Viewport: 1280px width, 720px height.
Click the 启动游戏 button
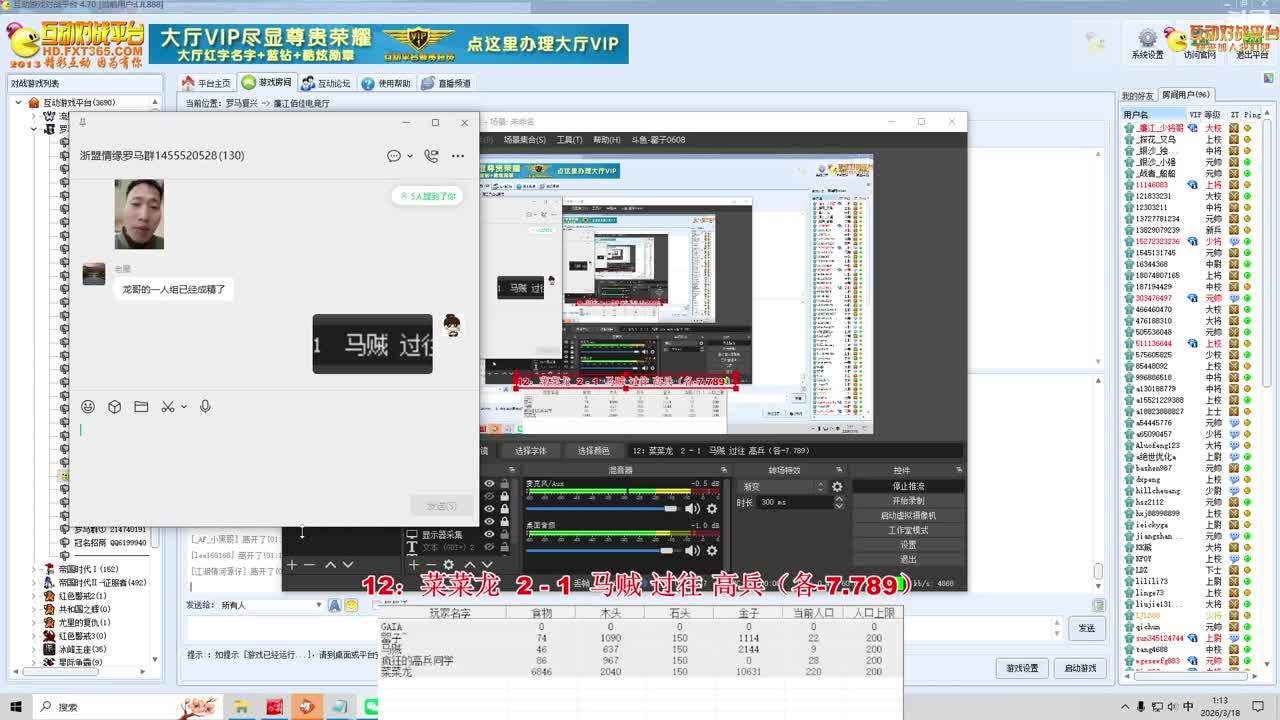click(x=1080, y=668)
